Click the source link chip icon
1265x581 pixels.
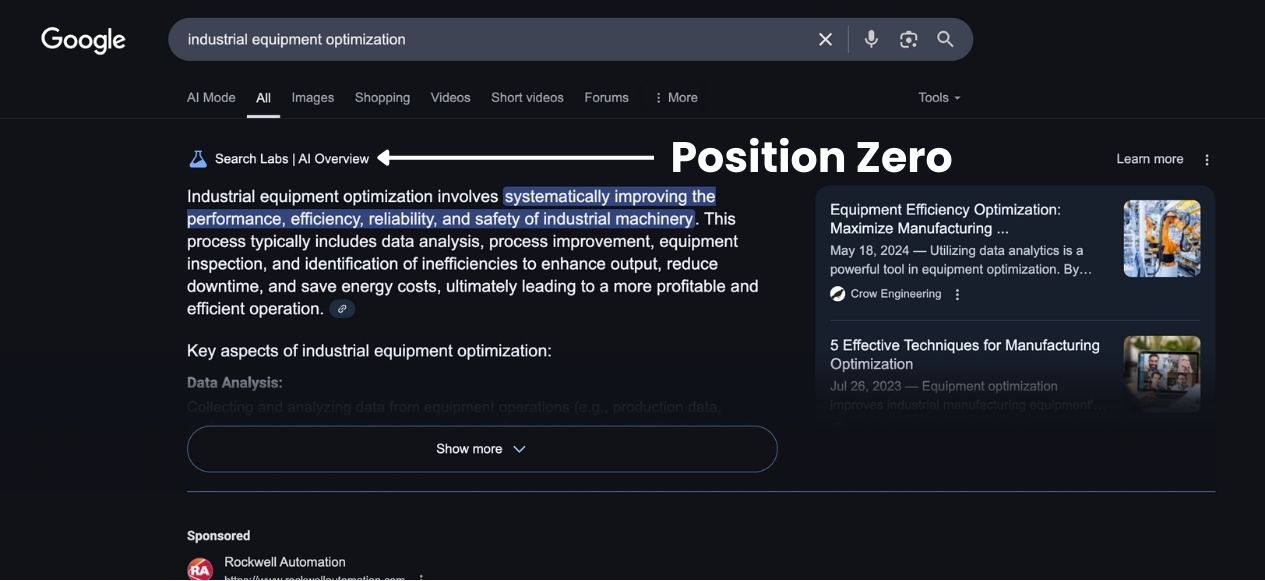click(x=342, y=309)
